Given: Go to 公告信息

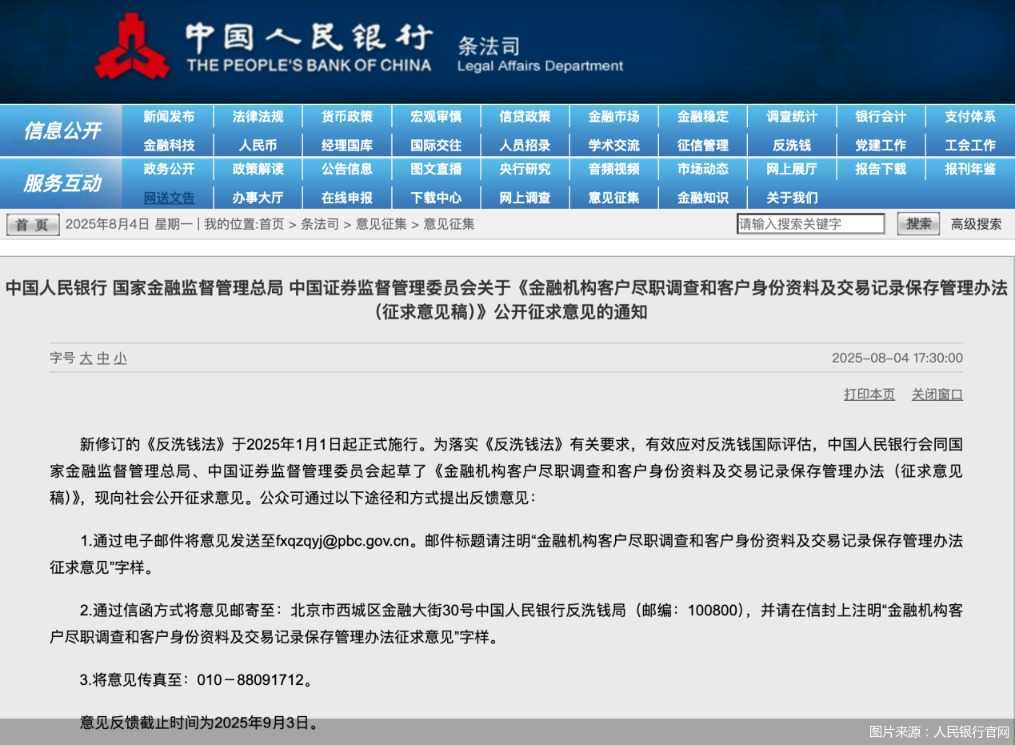Looking at the screenshot, I should [347, 169].
